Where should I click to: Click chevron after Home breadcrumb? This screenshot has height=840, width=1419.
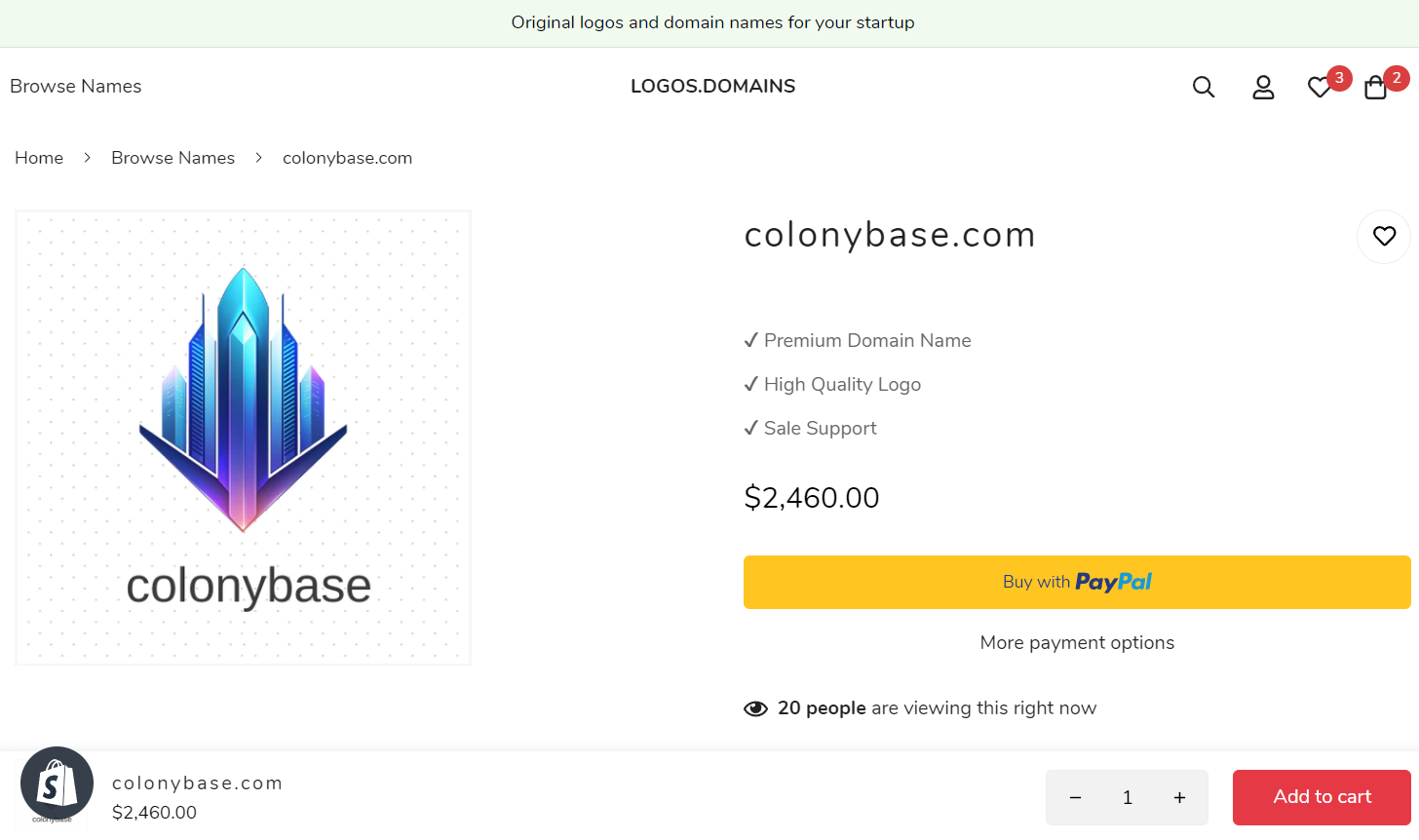[87, 158]
